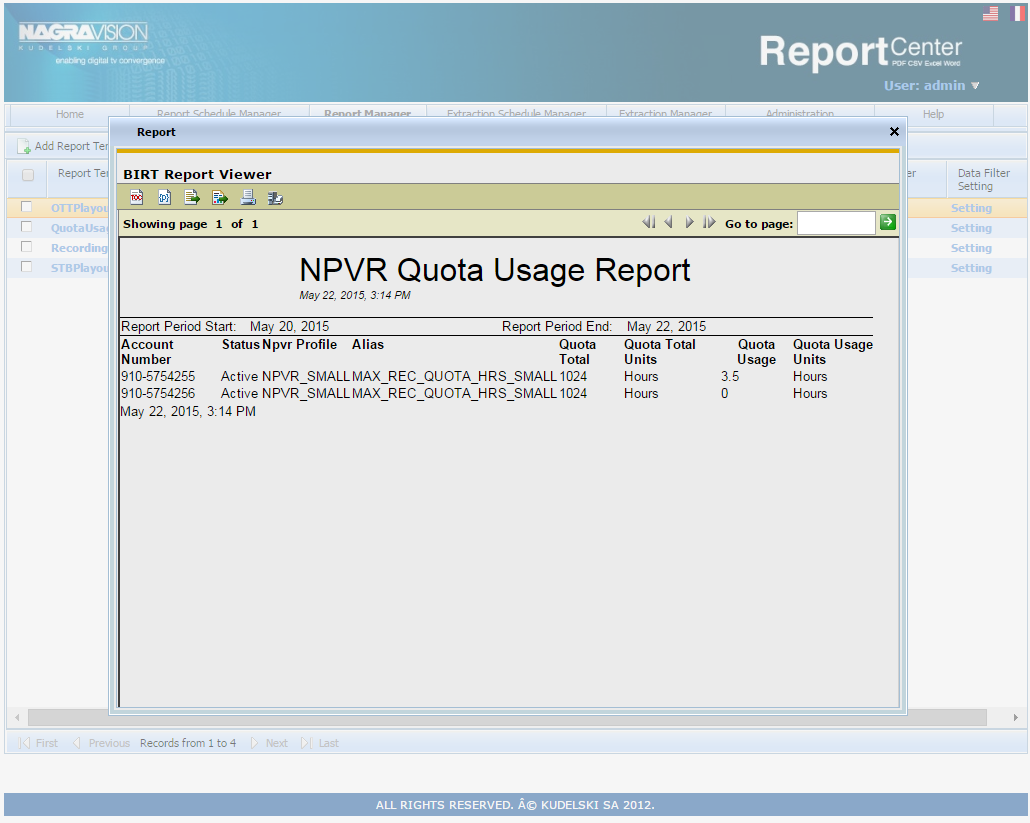Print the report on the server
The height and width of the screenshot is (823, 1030).
click(x=275, y=197)
